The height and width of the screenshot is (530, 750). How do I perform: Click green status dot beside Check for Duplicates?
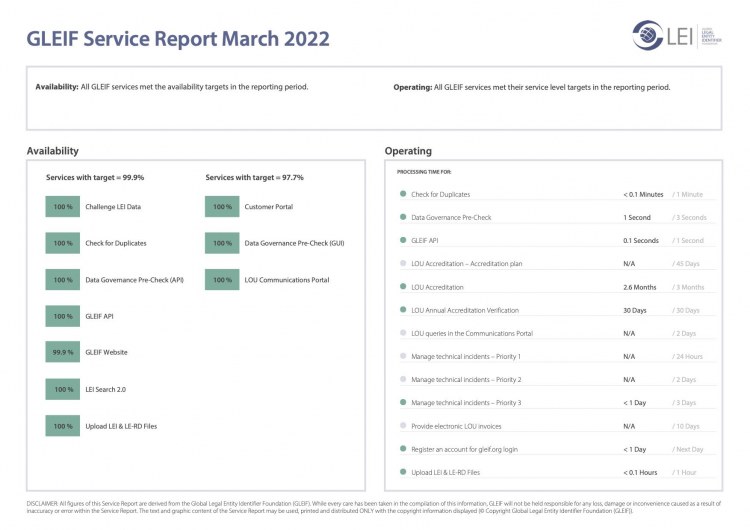click(x=402, y=194)
